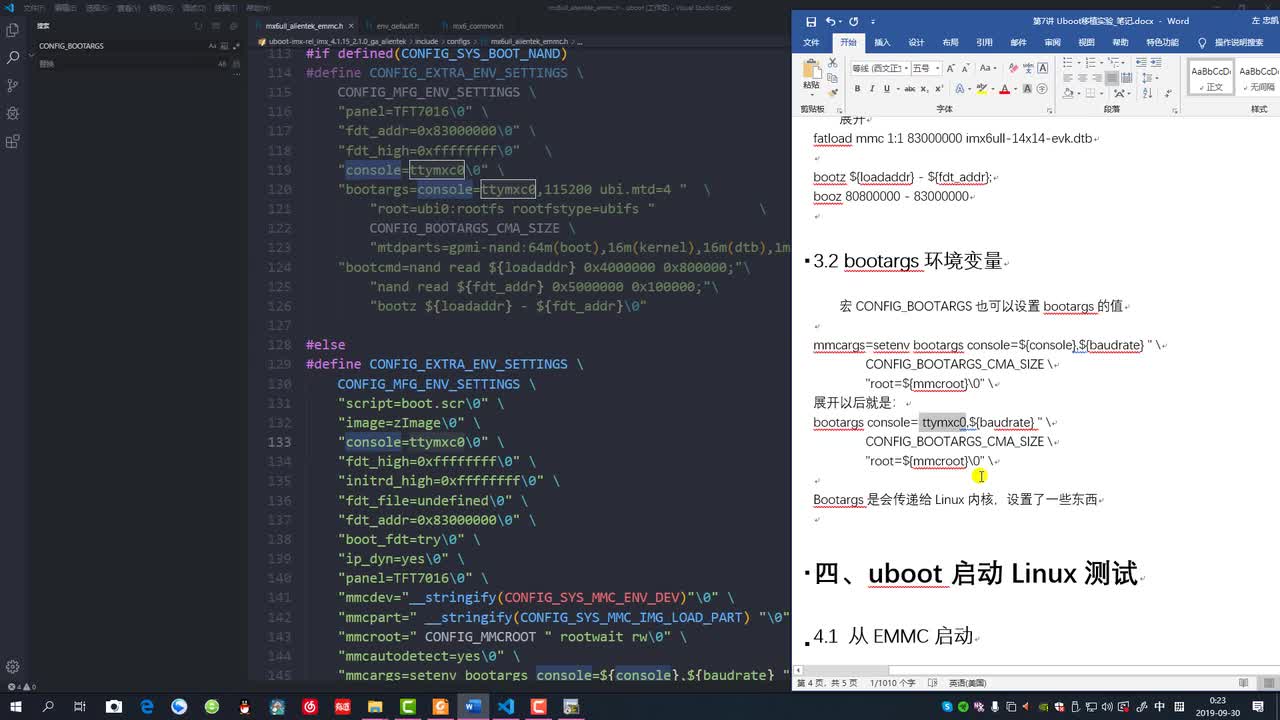
Task: Toggle regular expression in VS Code search
Action: tap(236, 46)
